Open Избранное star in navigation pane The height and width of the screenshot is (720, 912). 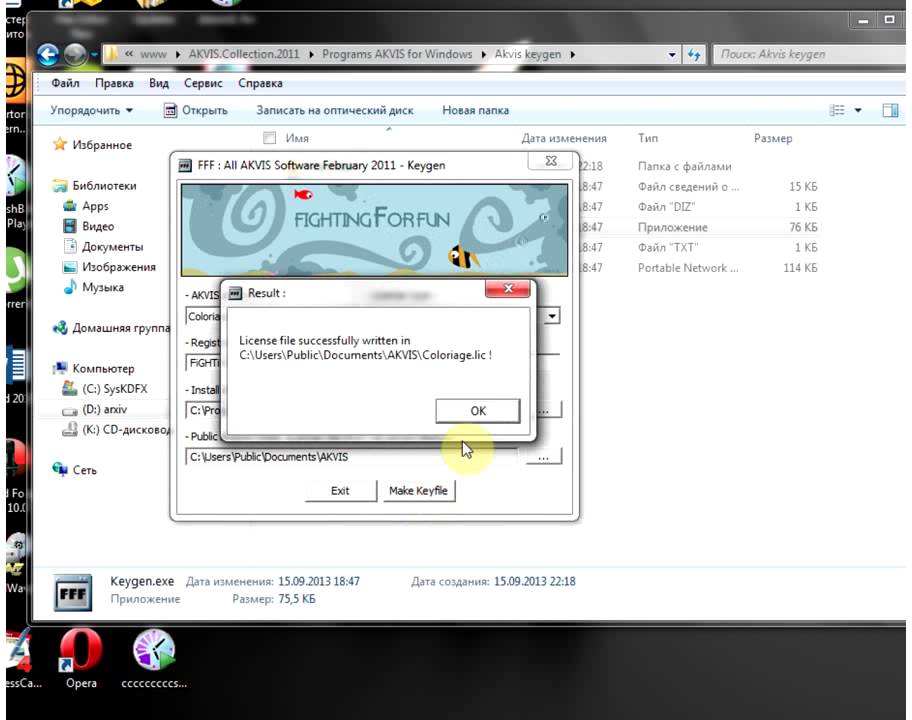coord(60,144)
